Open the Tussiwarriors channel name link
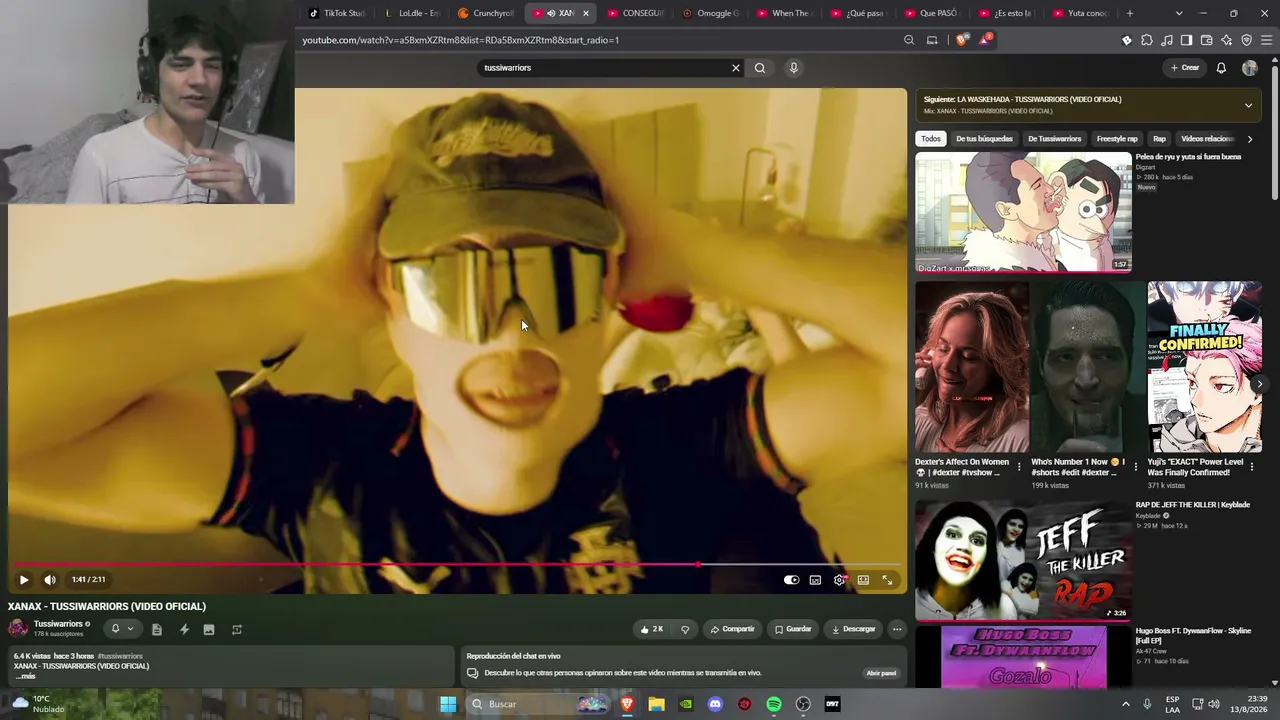This screenshot has width=1280, height=720. [58, 624]
